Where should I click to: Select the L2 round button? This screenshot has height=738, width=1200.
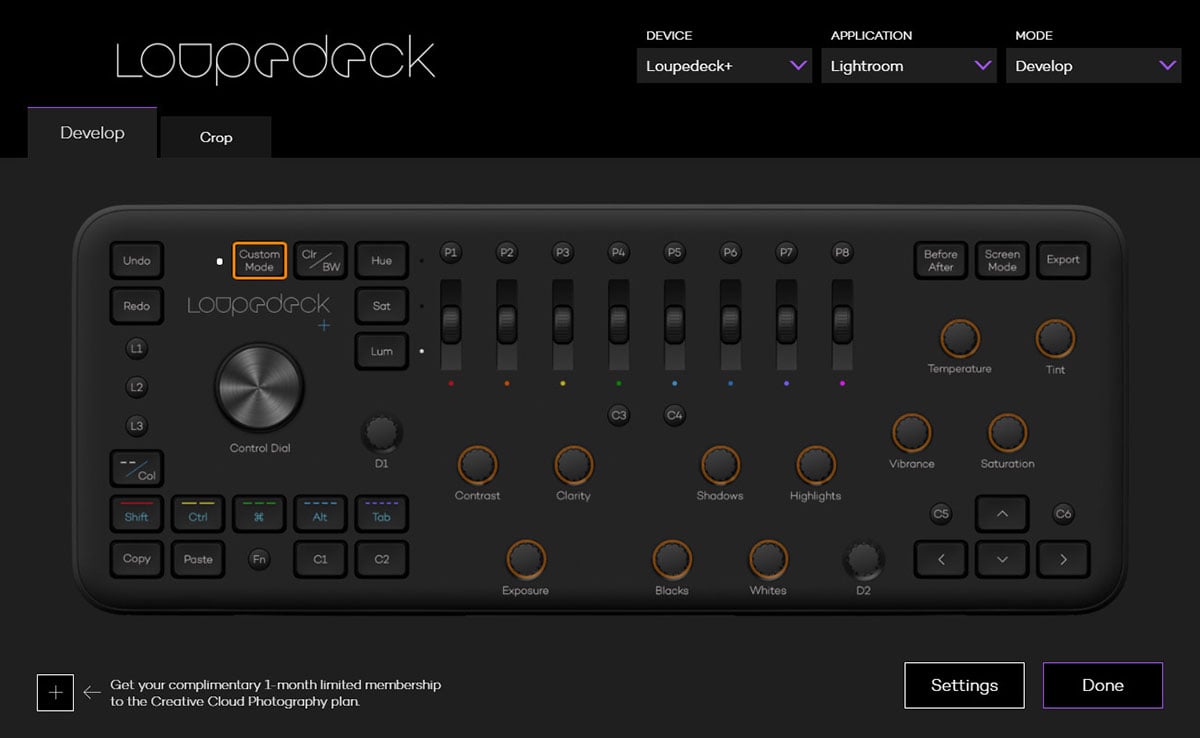click(x=137, y=387)
